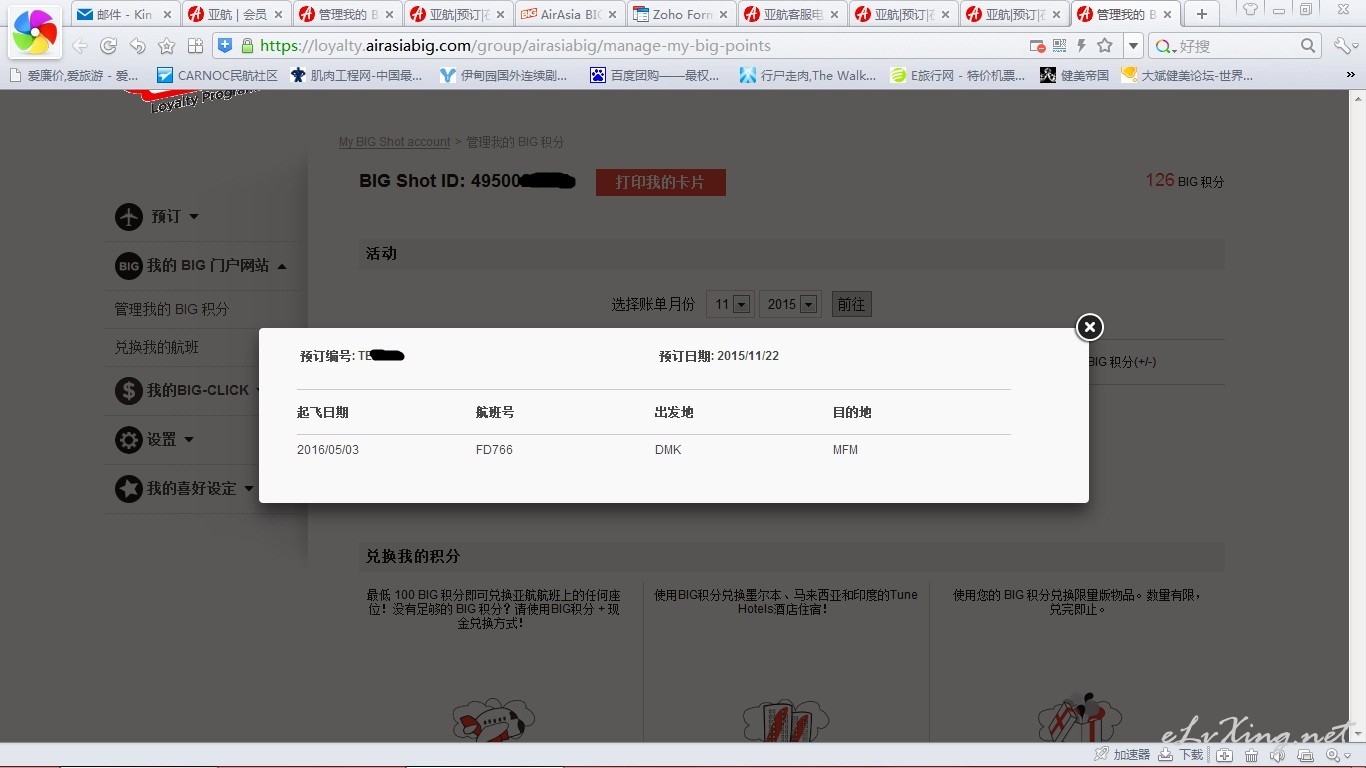
Task: Go back using browser back arrow
Action: point(80,46)
